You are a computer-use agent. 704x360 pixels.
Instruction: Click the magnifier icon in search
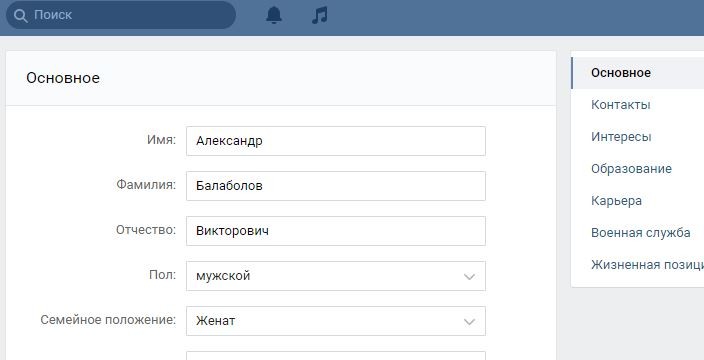[21, 15]
